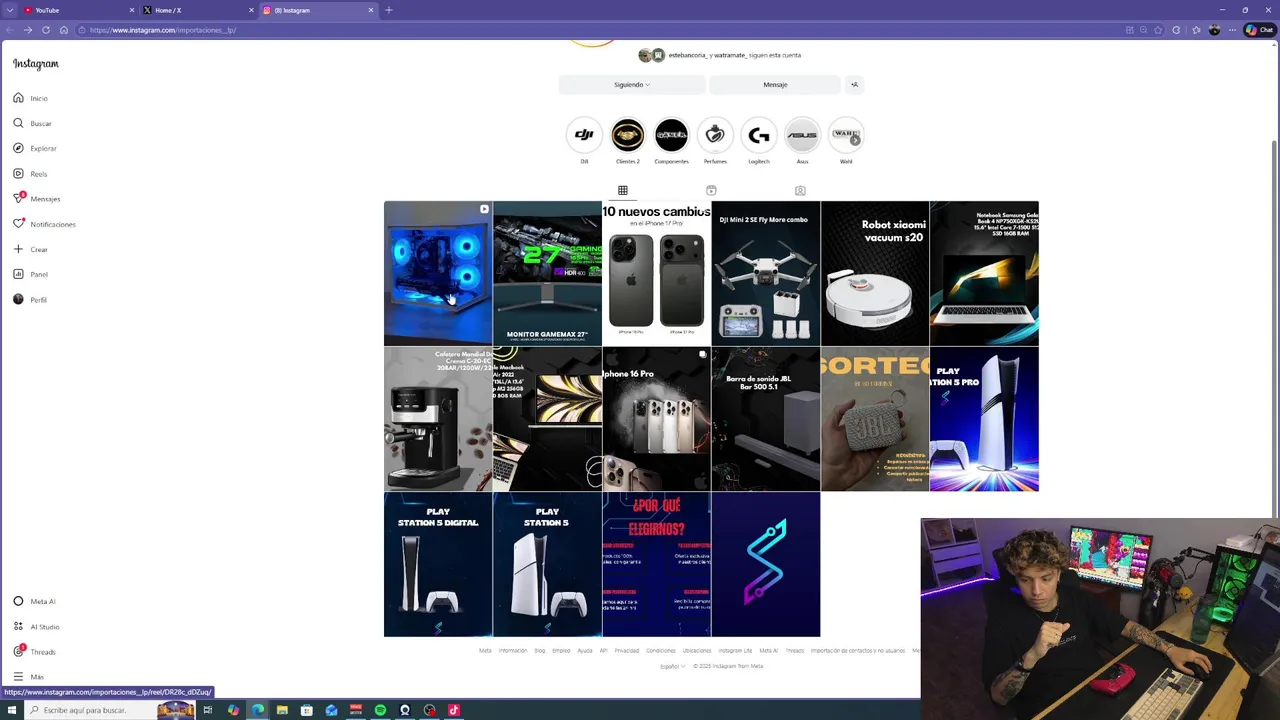Open the Más hamburger menu

[x=28, y=677]
